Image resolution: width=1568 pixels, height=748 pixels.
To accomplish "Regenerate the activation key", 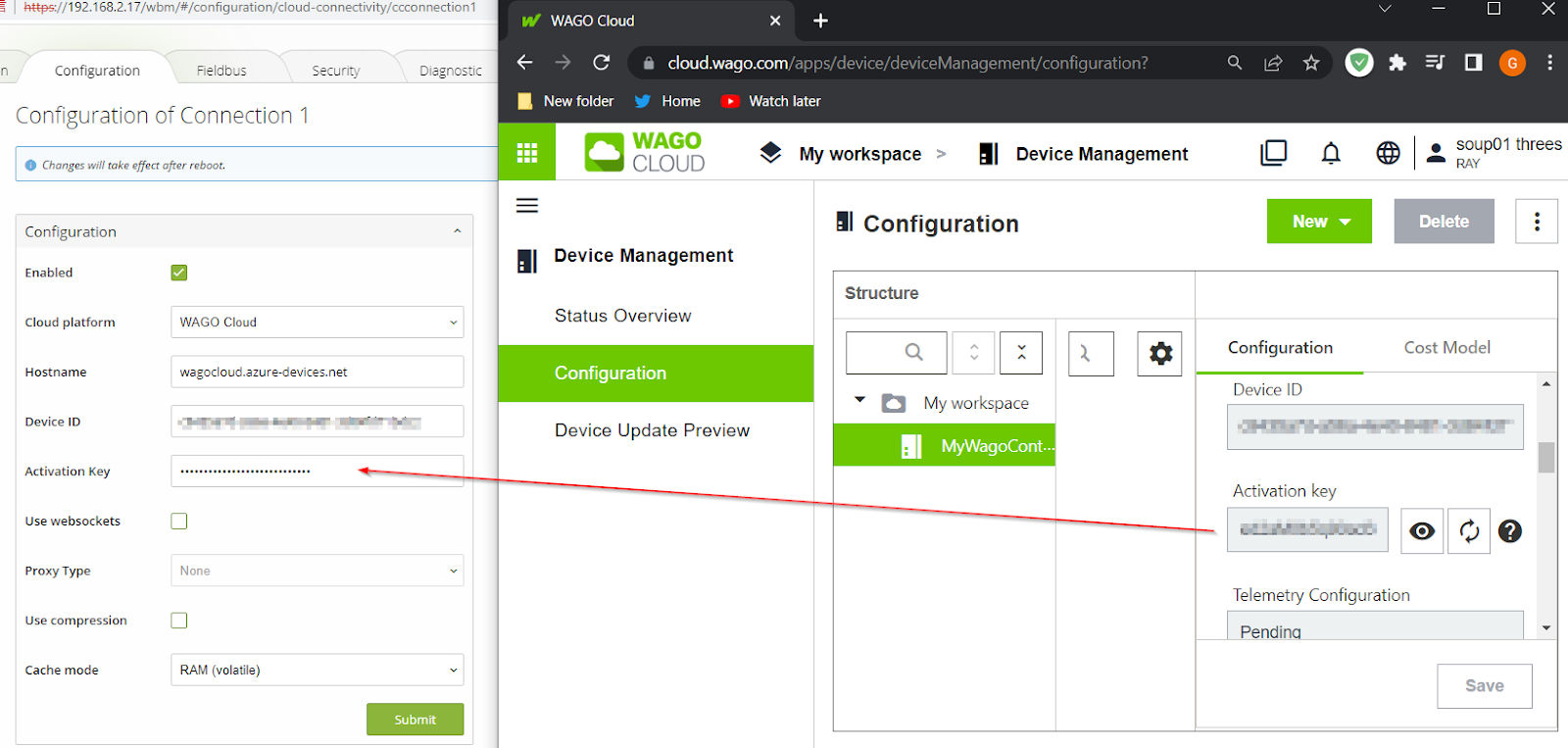I will pos(1469,530).
